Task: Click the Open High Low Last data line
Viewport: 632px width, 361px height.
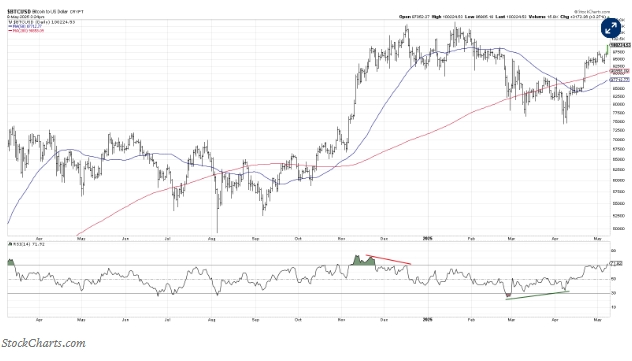Action: (x=504, y=17)
